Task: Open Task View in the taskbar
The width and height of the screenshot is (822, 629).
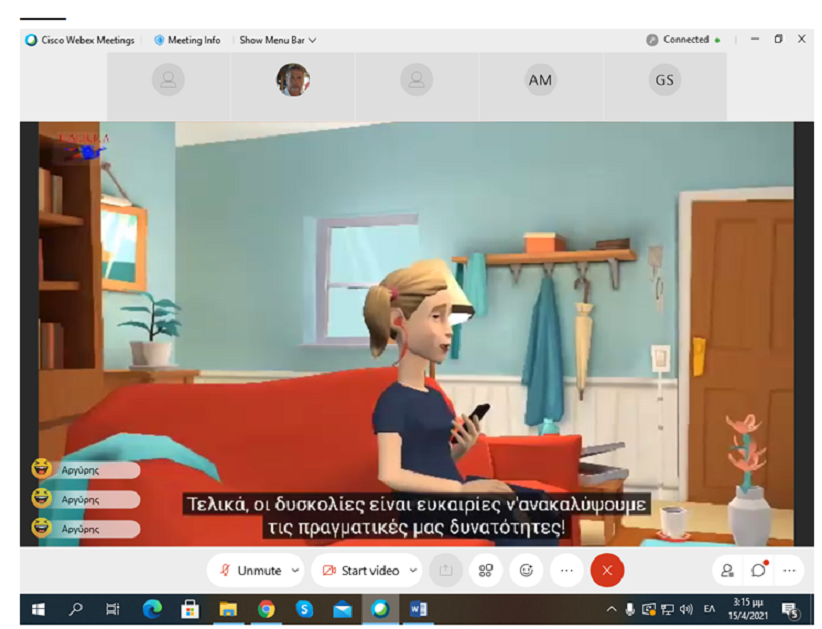Action: (x=113, y=609)
